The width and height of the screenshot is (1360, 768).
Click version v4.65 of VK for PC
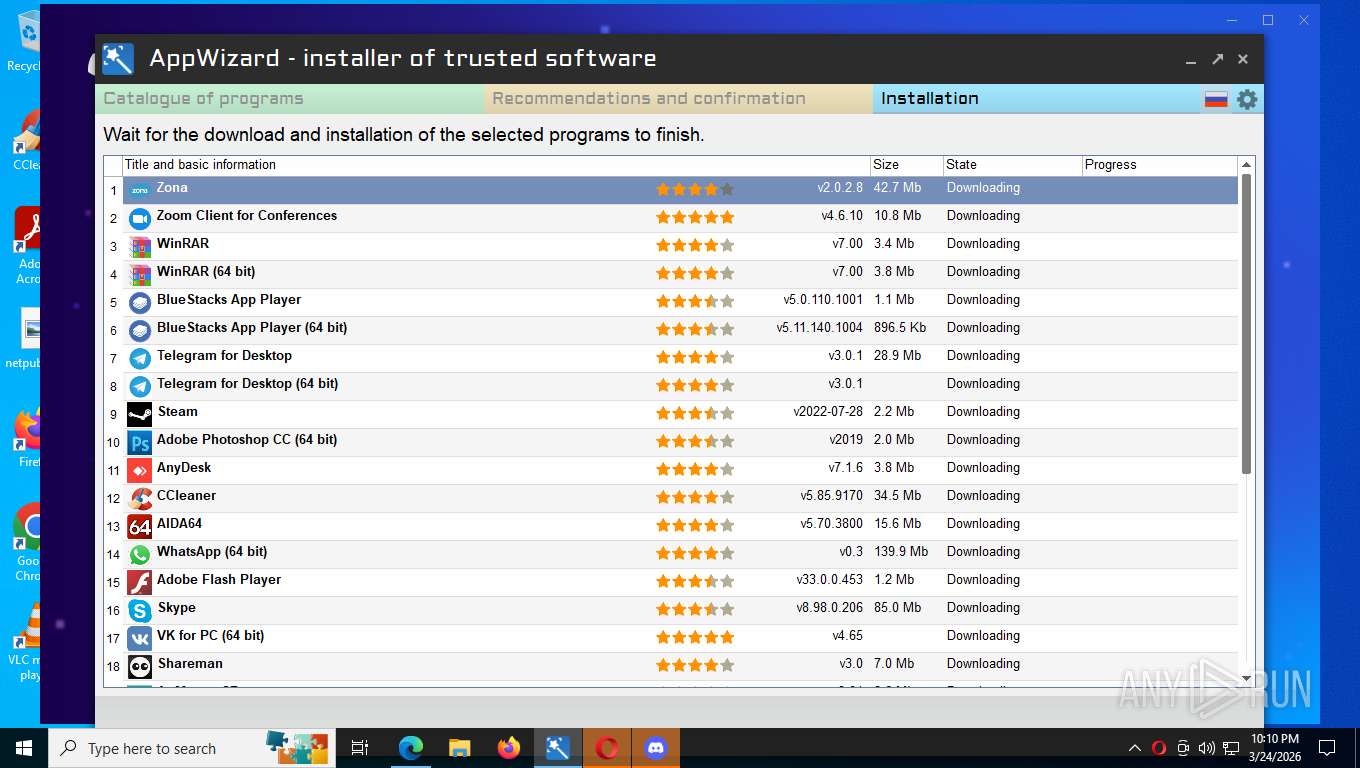(x=847, y=636)
